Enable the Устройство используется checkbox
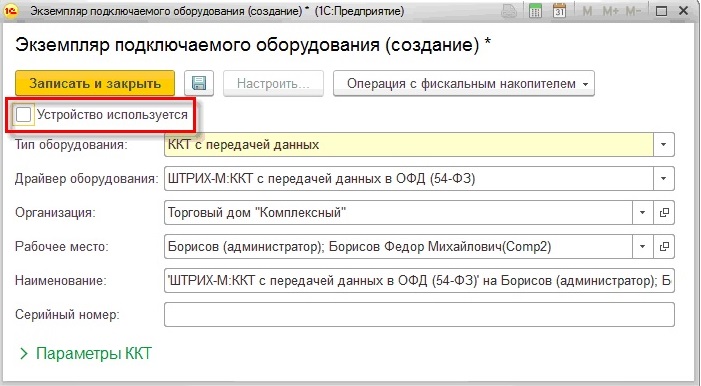 (24, 115)
